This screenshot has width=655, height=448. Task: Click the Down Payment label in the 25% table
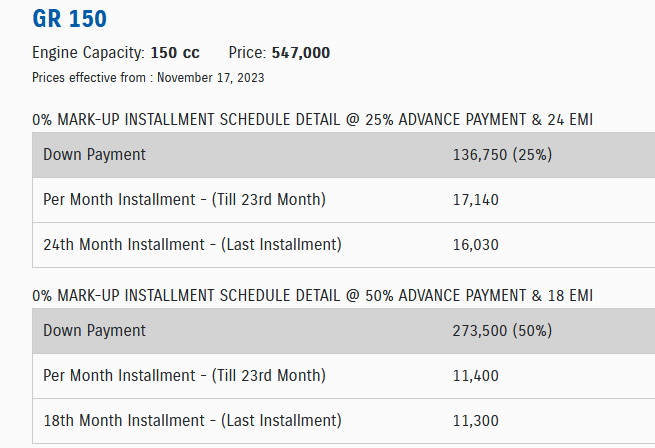point(95,155)
